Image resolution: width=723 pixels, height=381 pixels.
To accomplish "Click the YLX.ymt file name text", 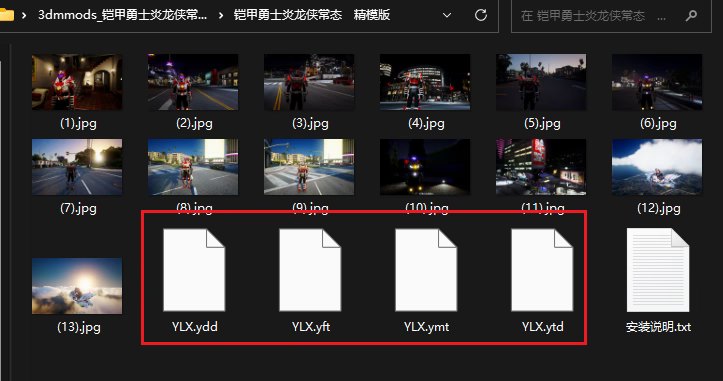I will [427, 327].
